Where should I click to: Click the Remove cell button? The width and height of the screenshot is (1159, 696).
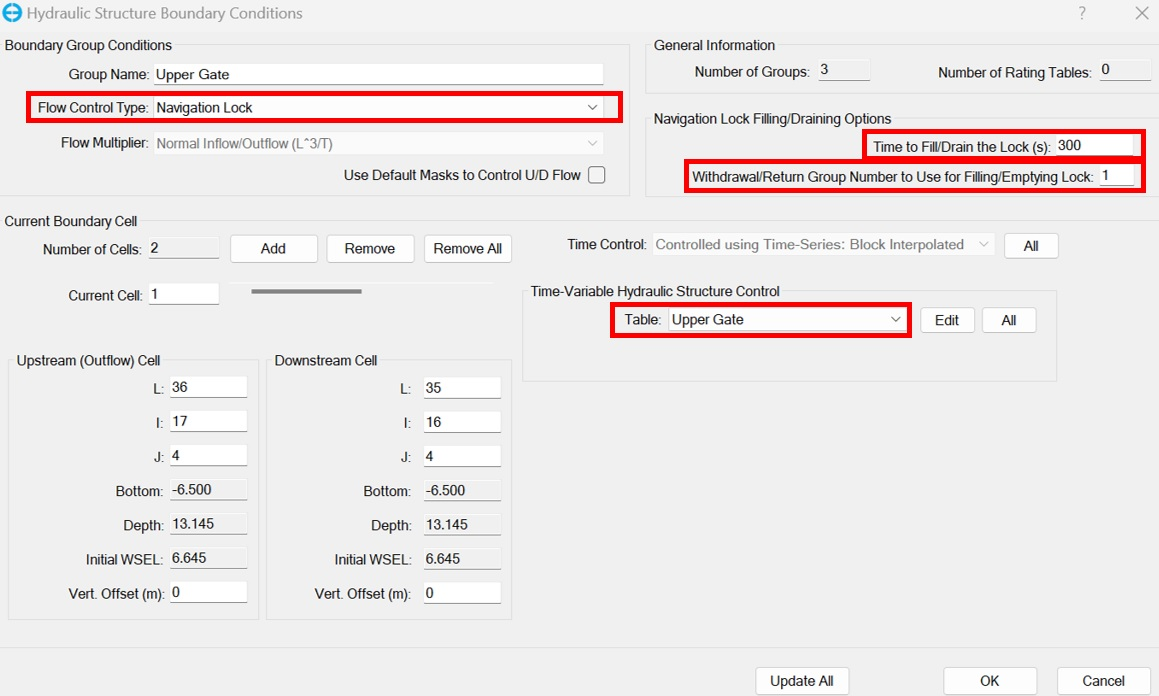(370, 249)
